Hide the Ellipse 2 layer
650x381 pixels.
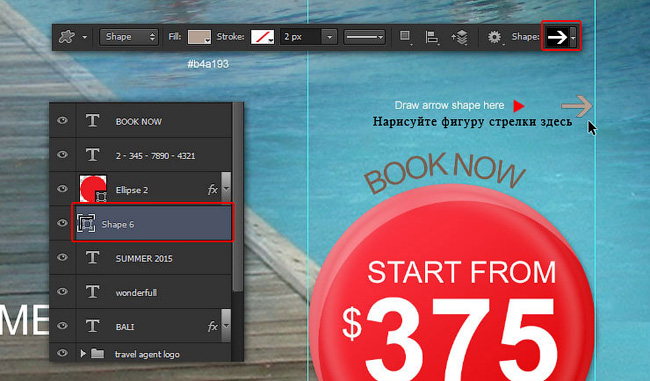(62, 189)
